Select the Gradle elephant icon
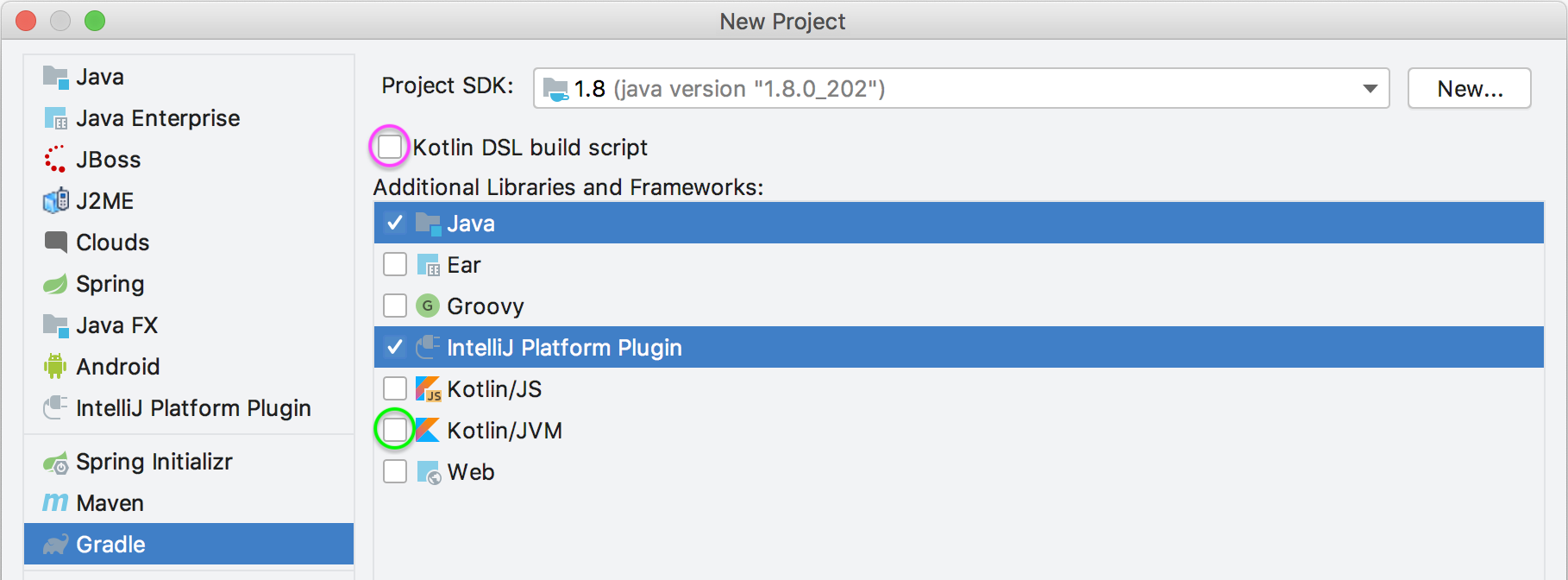Image resolution: width=1568 pixels, height=580 pixels. coord(55,544)
